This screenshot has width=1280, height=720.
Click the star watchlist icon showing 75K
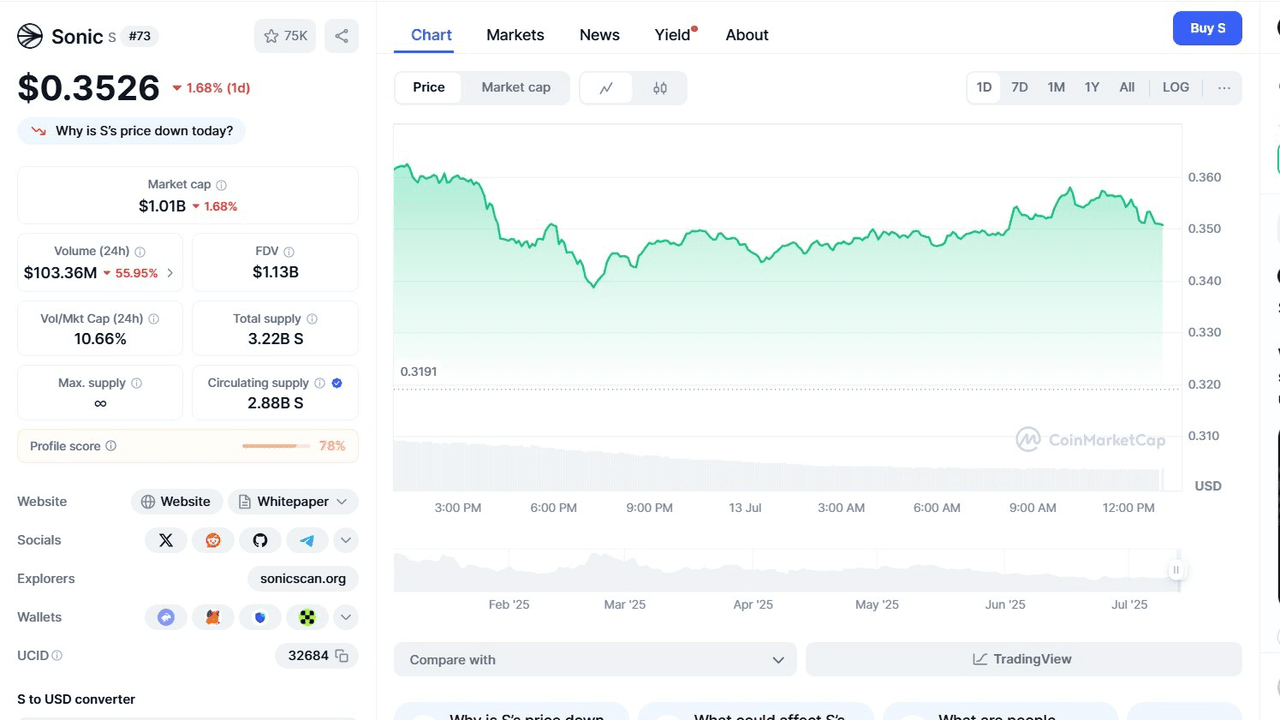(285, 36)
